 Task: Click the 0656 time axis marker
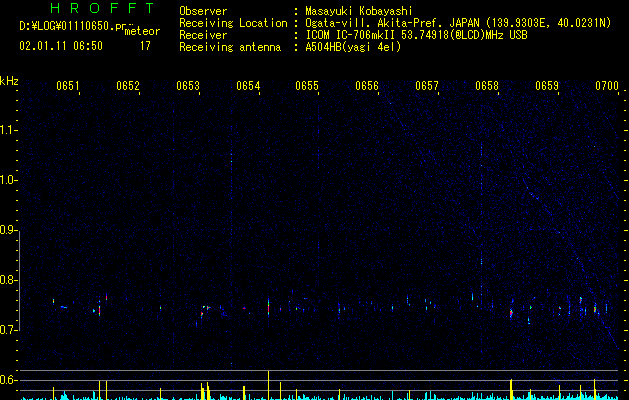pyautogui.click(x=367, y=85)
